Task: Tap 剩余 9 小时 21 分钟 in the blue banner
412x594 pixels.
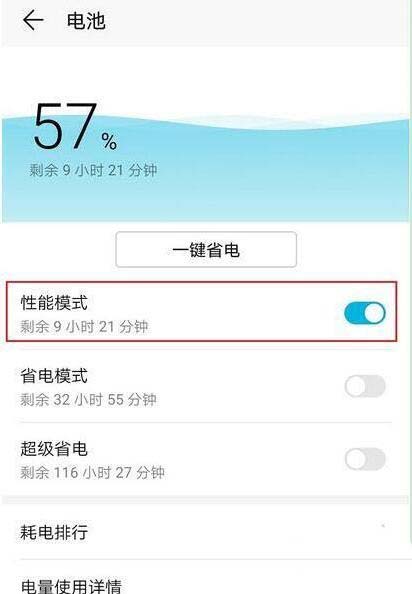Action: 94,170
